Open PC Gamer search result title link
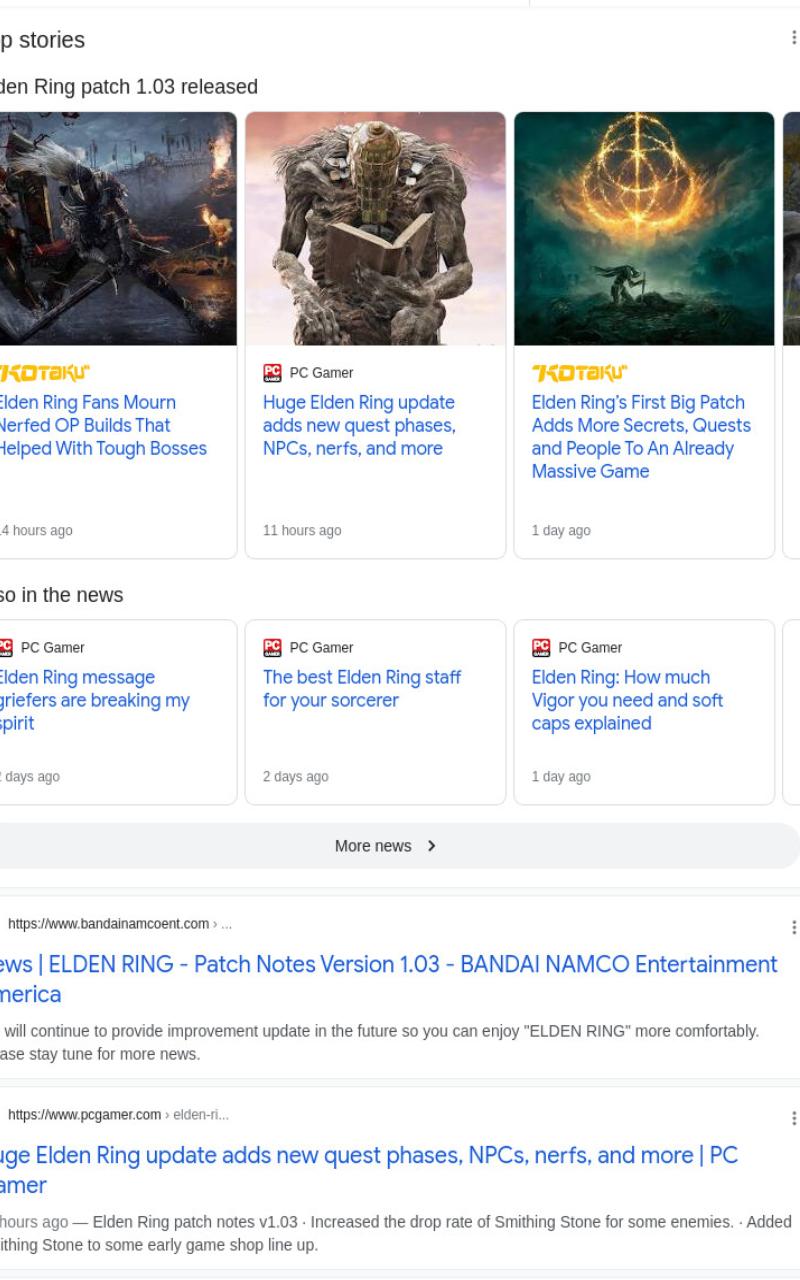 [x=368, y=1170]
